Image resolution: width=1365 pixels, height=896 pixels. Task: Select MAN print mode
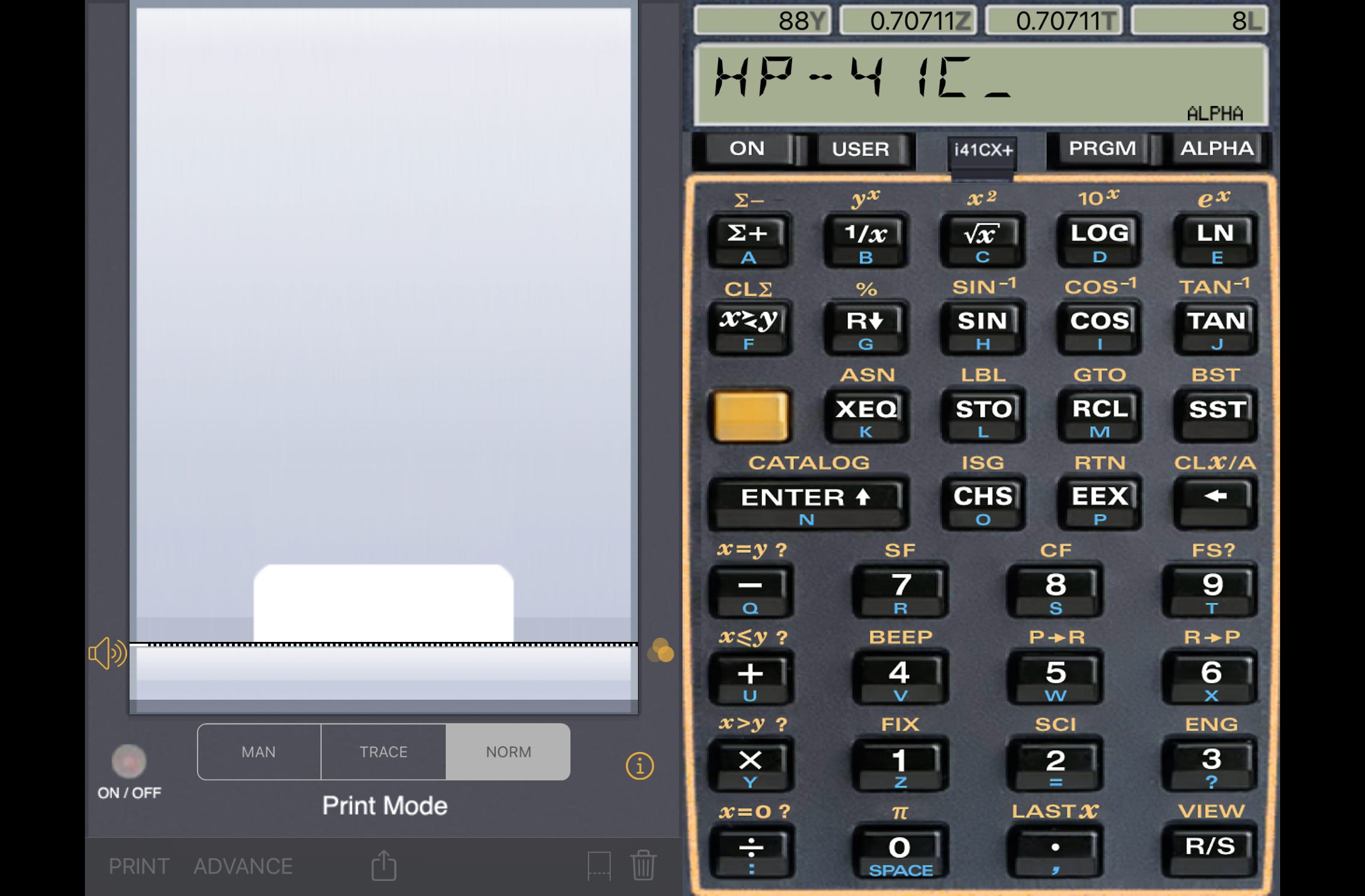pyautogui.click(x=258, y=751)
